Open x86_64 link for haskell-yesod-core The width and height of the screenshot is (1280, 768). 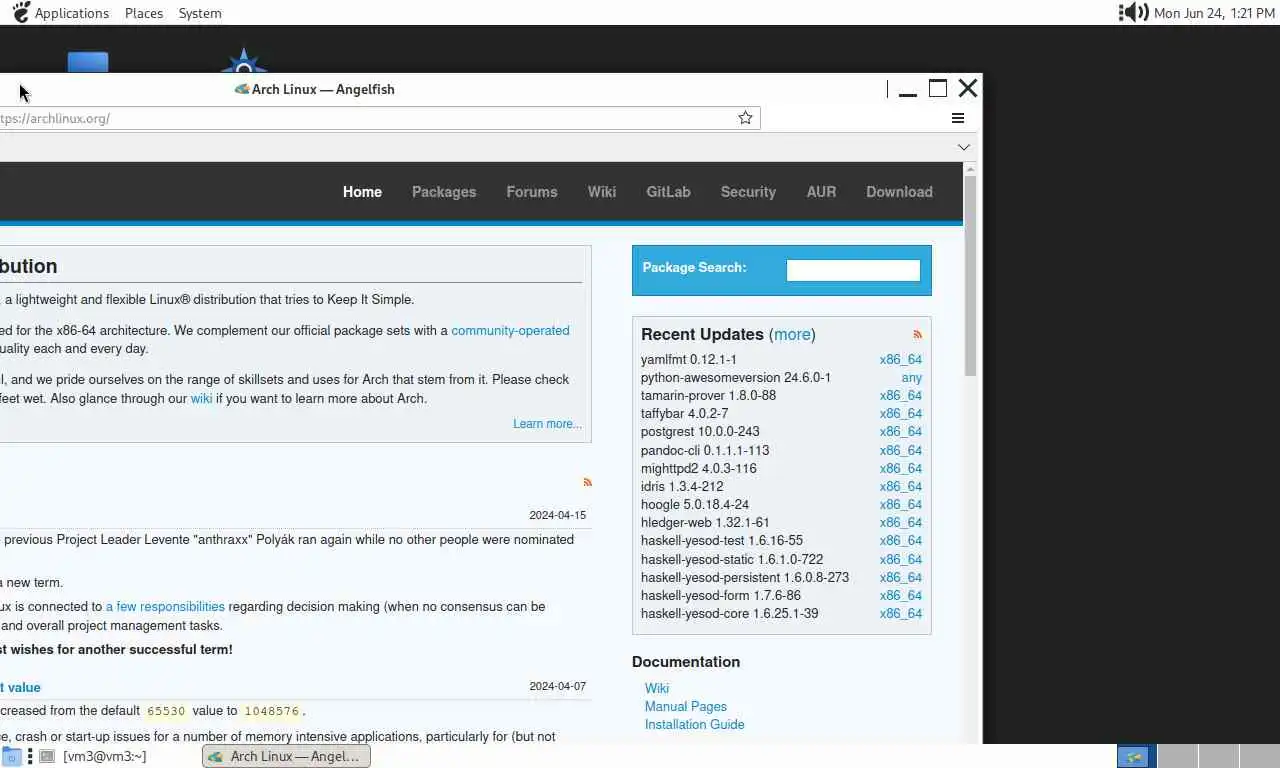pos(901,614)
